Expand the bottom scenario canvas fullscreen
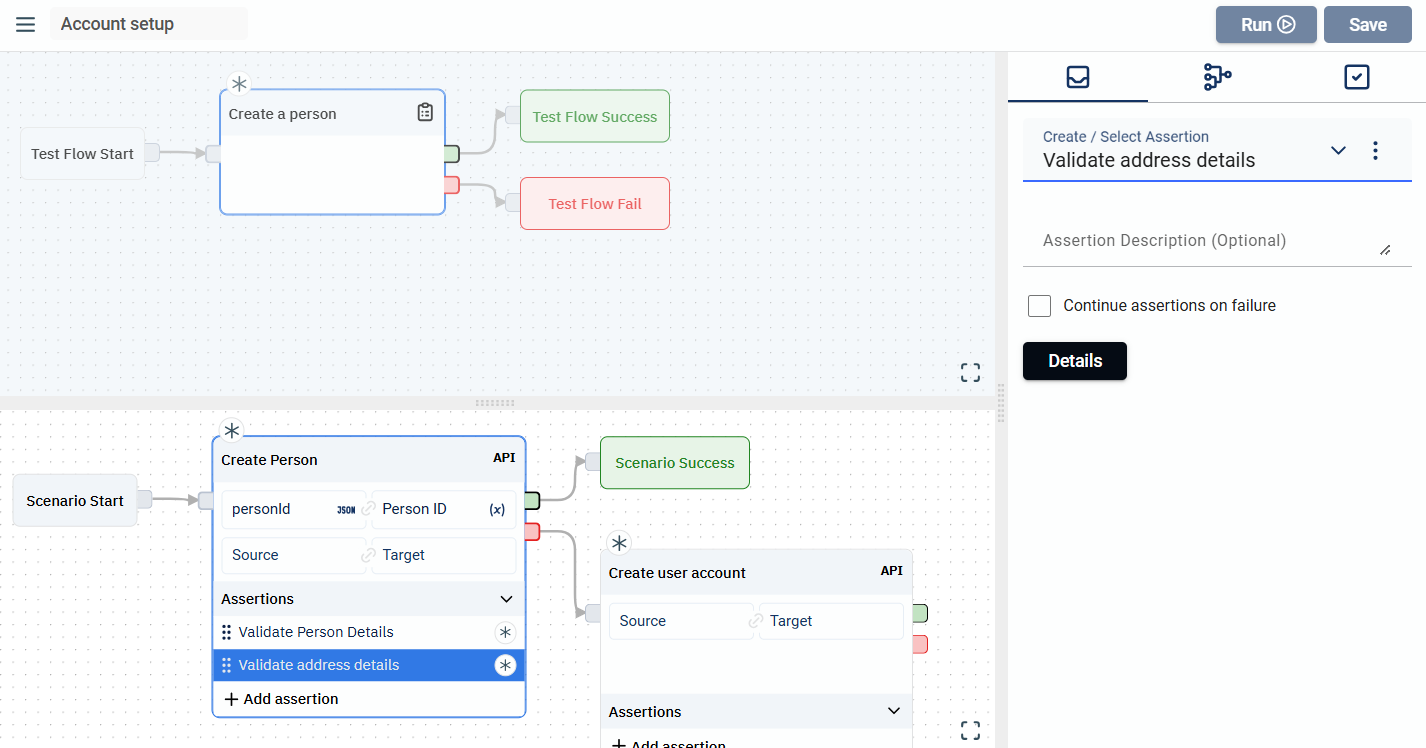 970,730
